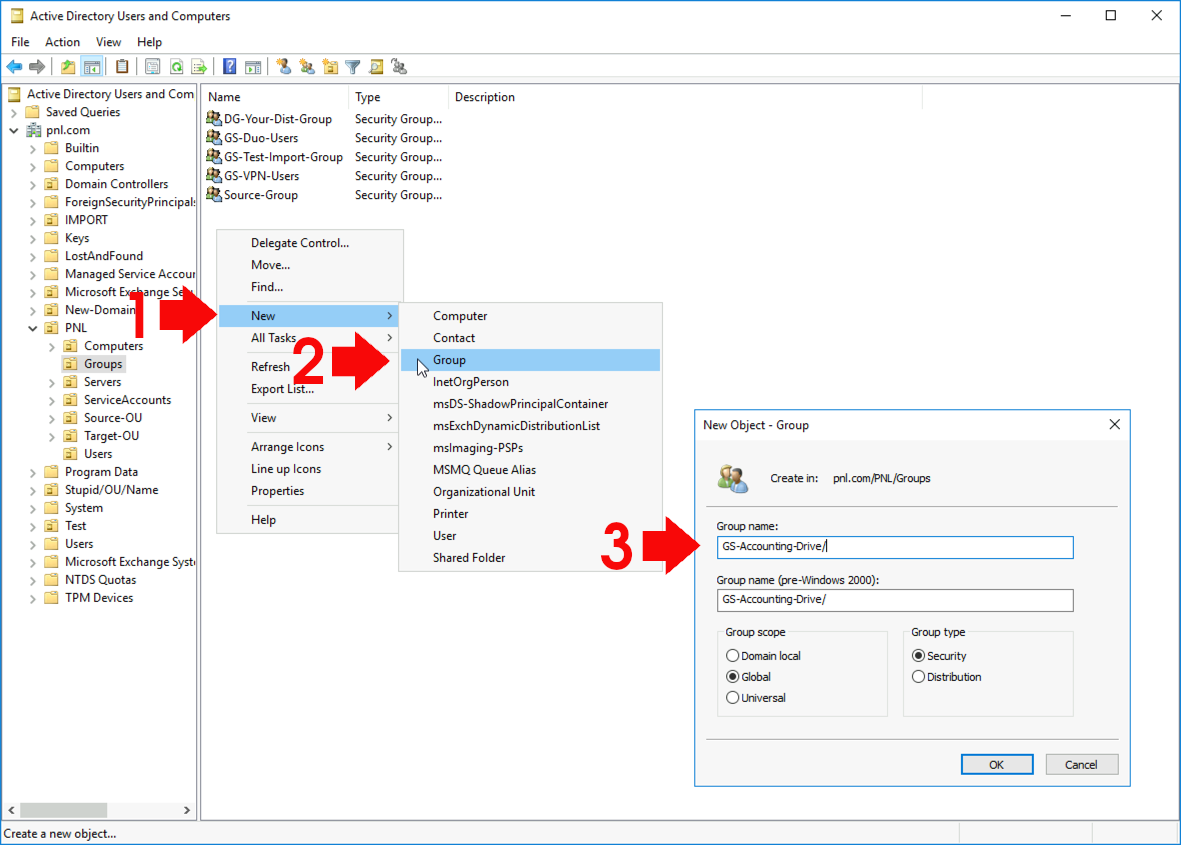Collapse the pnl.com tree node
Image resolution: width=1181 pixels, height=845 pixels.
coord(14,129)
